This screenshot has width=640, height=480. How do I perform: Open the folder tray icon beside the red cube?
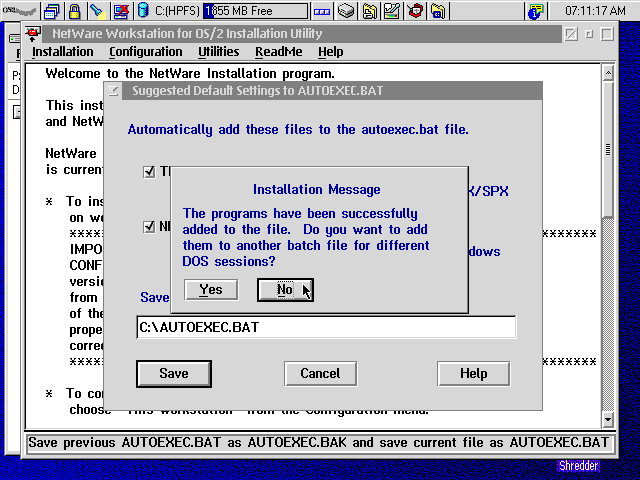click(x=438, y=11)
